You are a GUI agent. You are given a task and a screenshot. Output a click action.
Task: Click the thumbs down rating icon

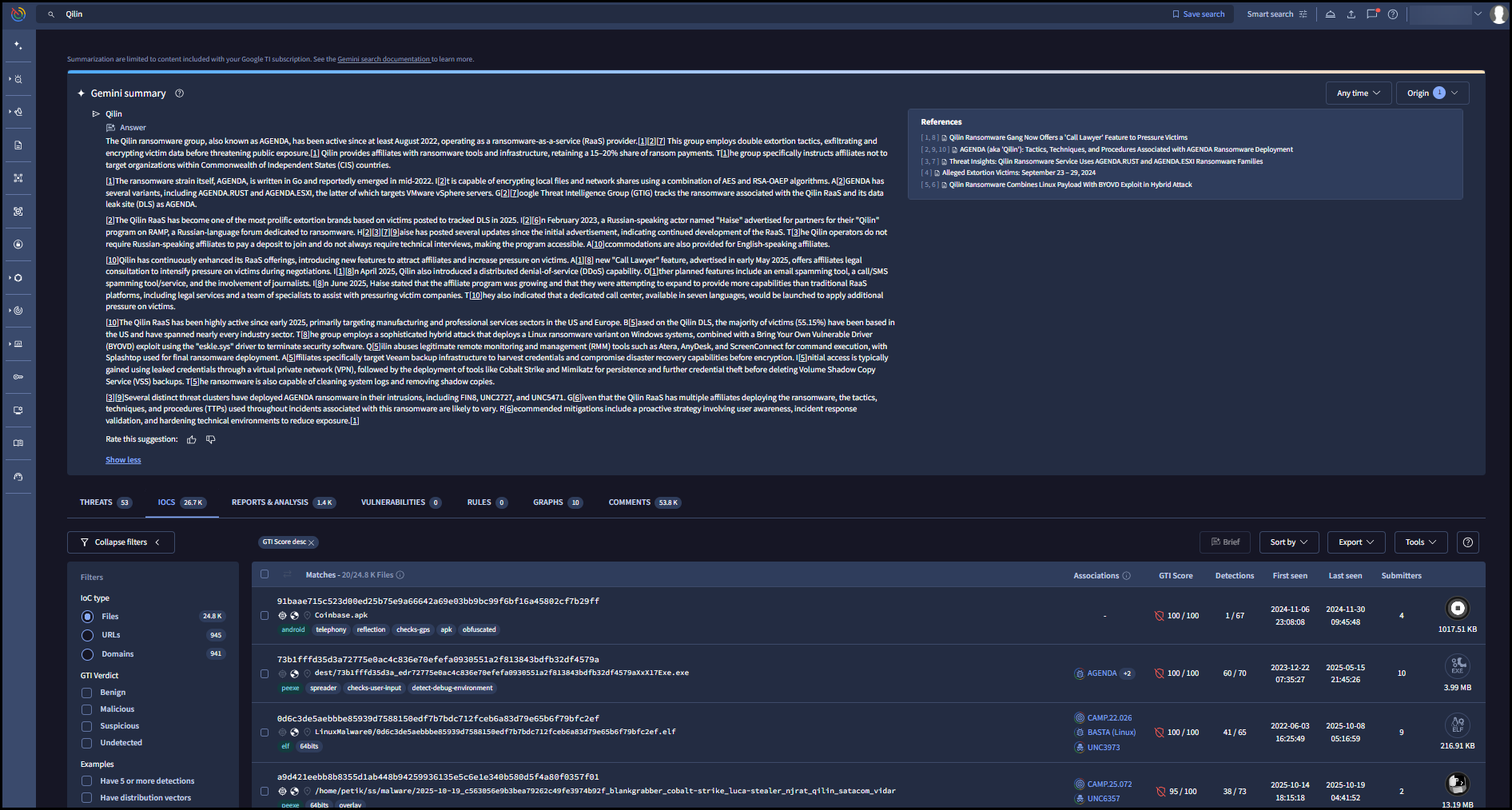coord(211,439)
